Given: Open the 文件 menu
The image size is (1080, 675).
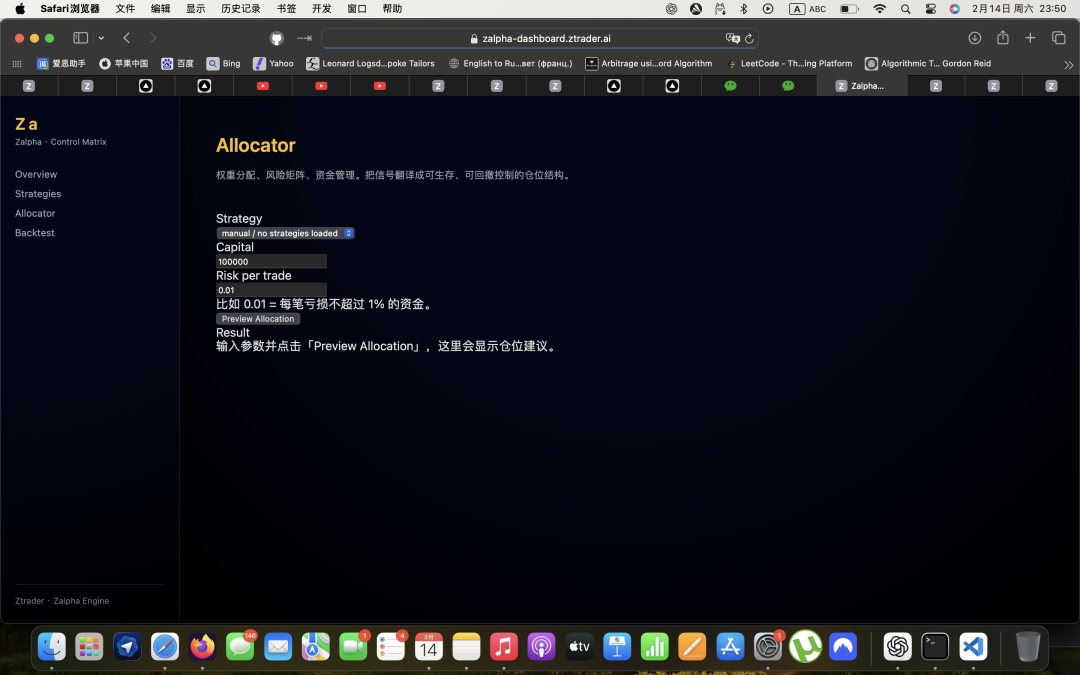Looking at the screenshot, I should (x=125, y=9).
